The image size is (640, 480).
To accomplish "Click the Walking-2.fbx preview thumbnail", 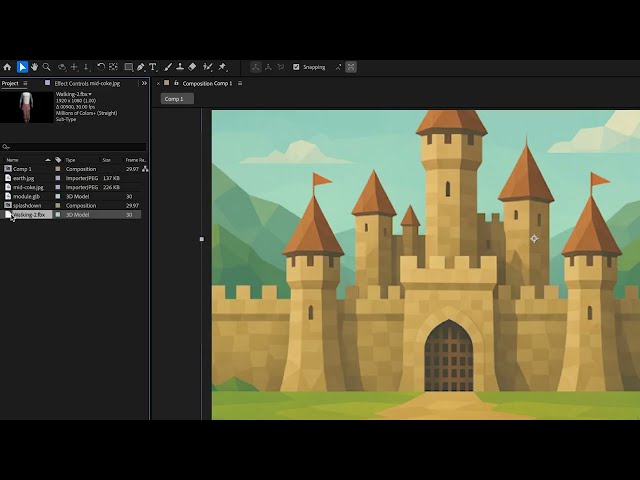I will [27, 107].
